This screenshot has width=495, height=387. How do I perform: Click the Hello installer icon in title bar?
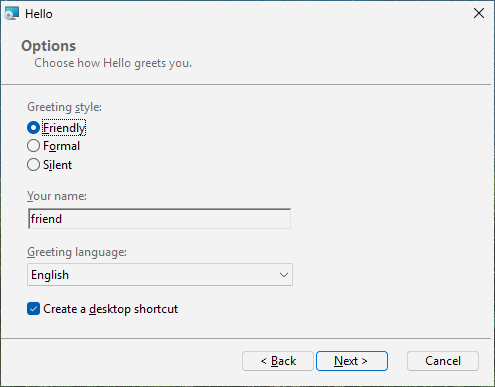pos(11,13)
